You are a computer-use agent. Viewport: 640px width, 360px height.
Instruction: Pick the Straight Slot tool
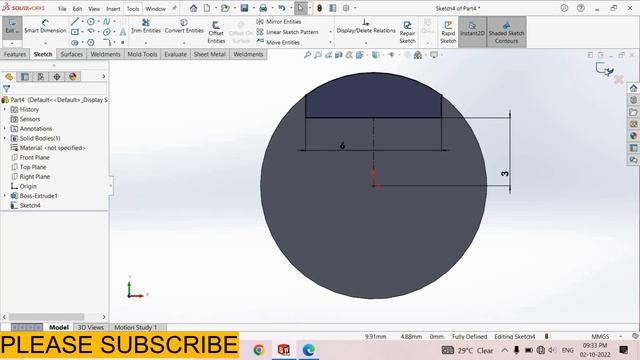75,42
